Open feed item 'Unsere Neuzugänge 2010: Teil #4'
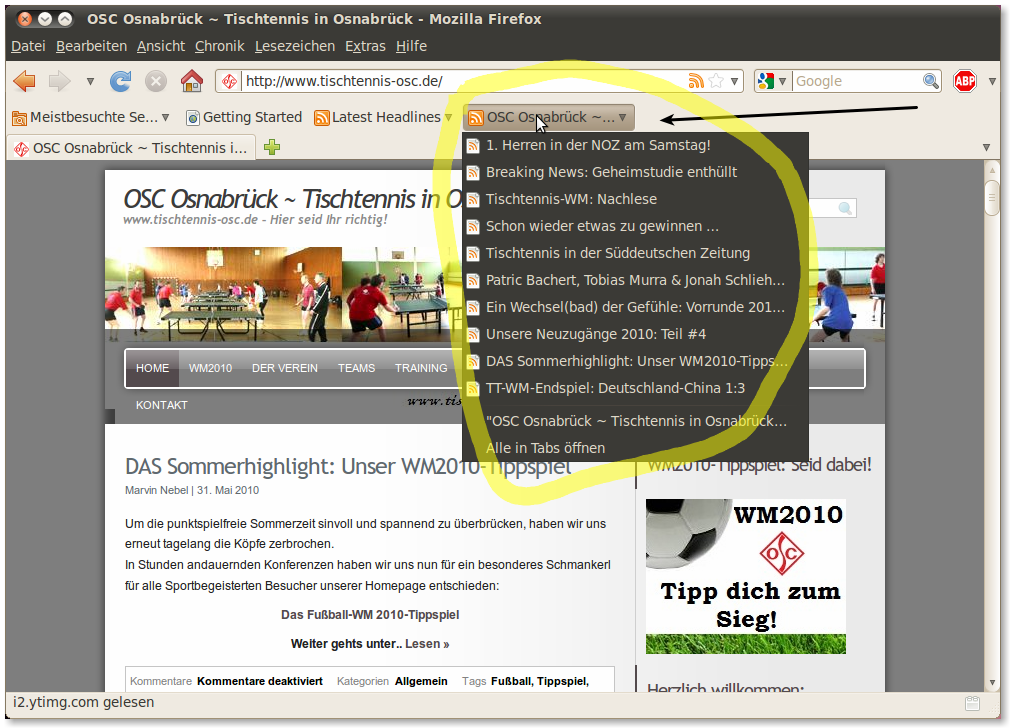 pos(635,335)
